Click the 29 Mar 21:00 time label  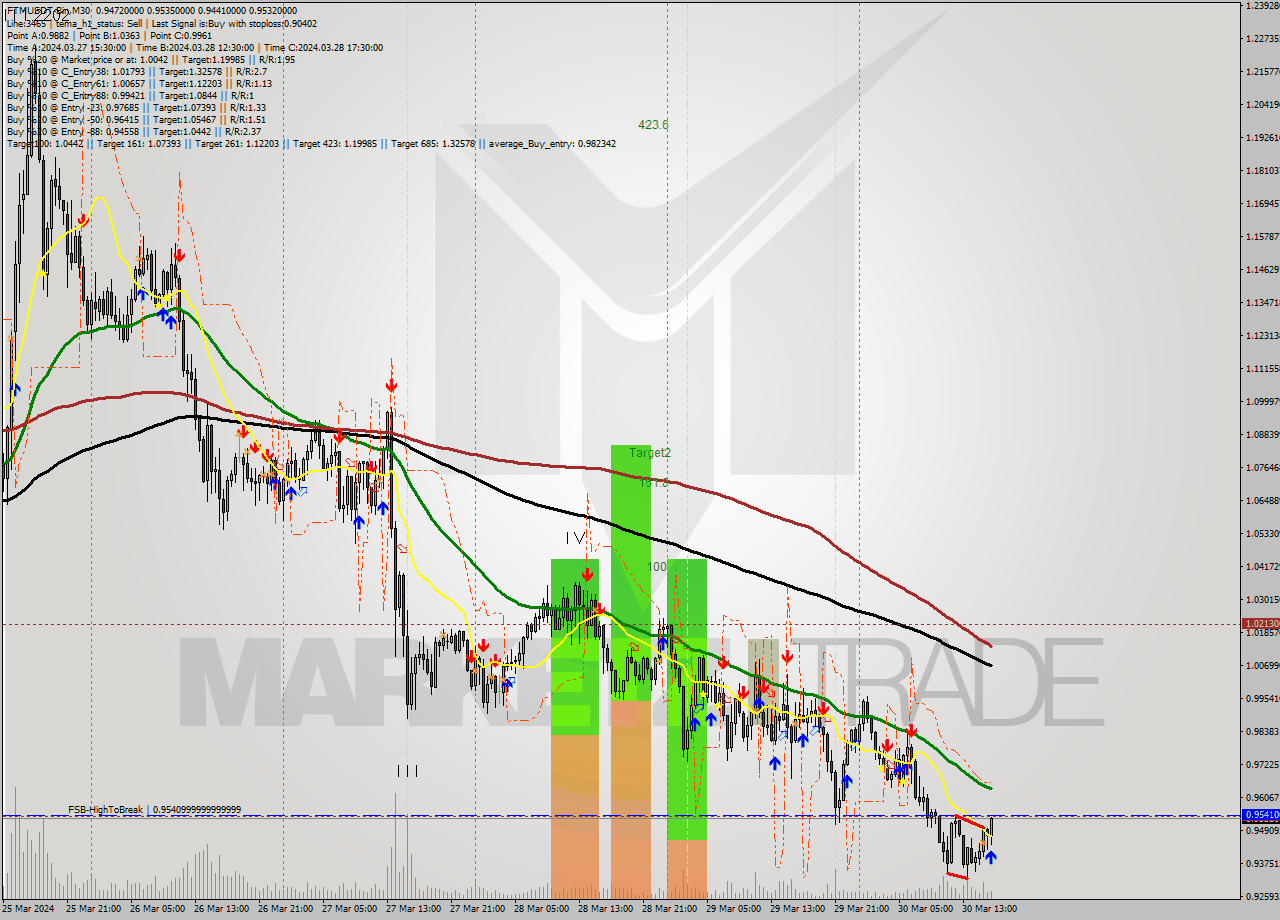[860, 909]
